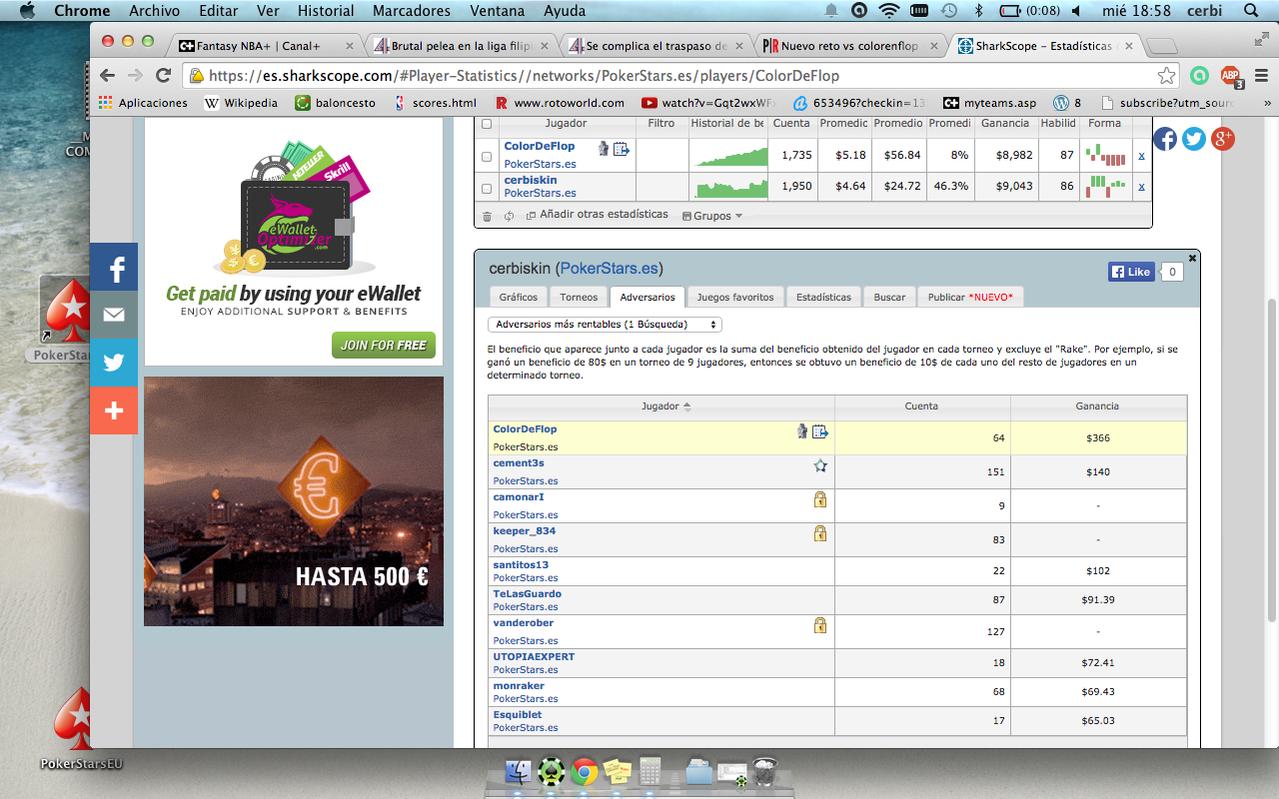Click the www.rotoworld.com bookmark
This screenshot has width=1279, height=799.
click(560, 103)
